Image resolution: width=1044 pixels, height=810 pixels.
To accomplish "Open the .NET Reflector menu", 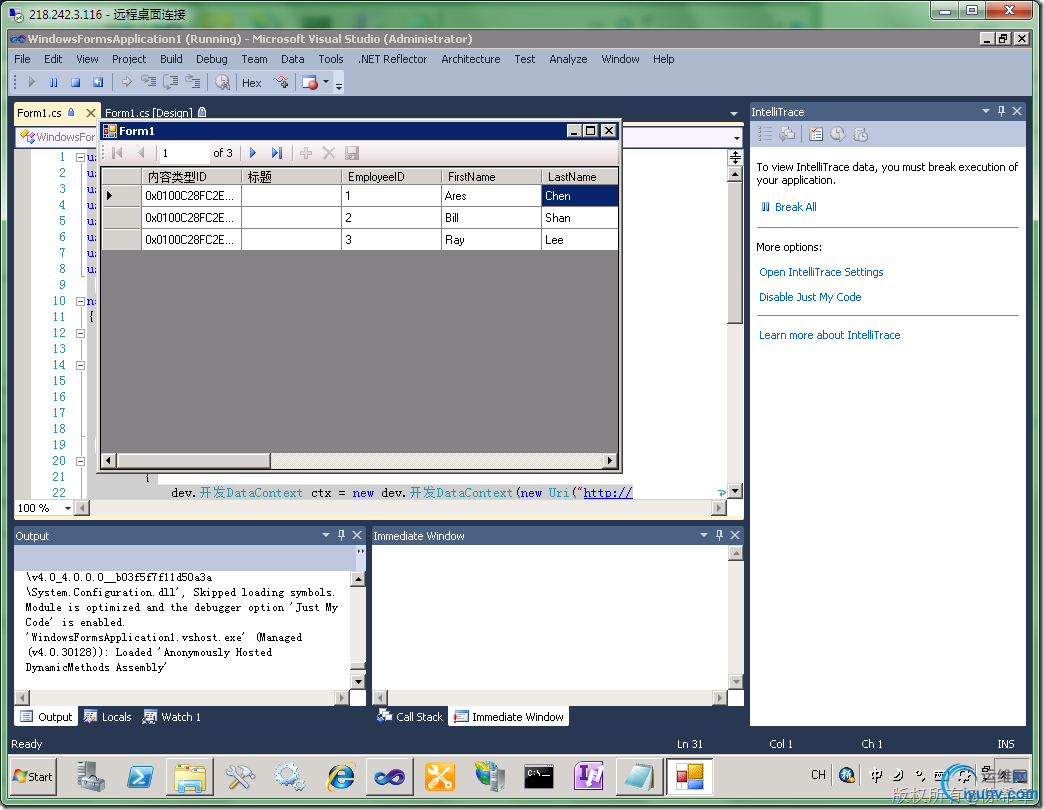I will coord(392,59).
